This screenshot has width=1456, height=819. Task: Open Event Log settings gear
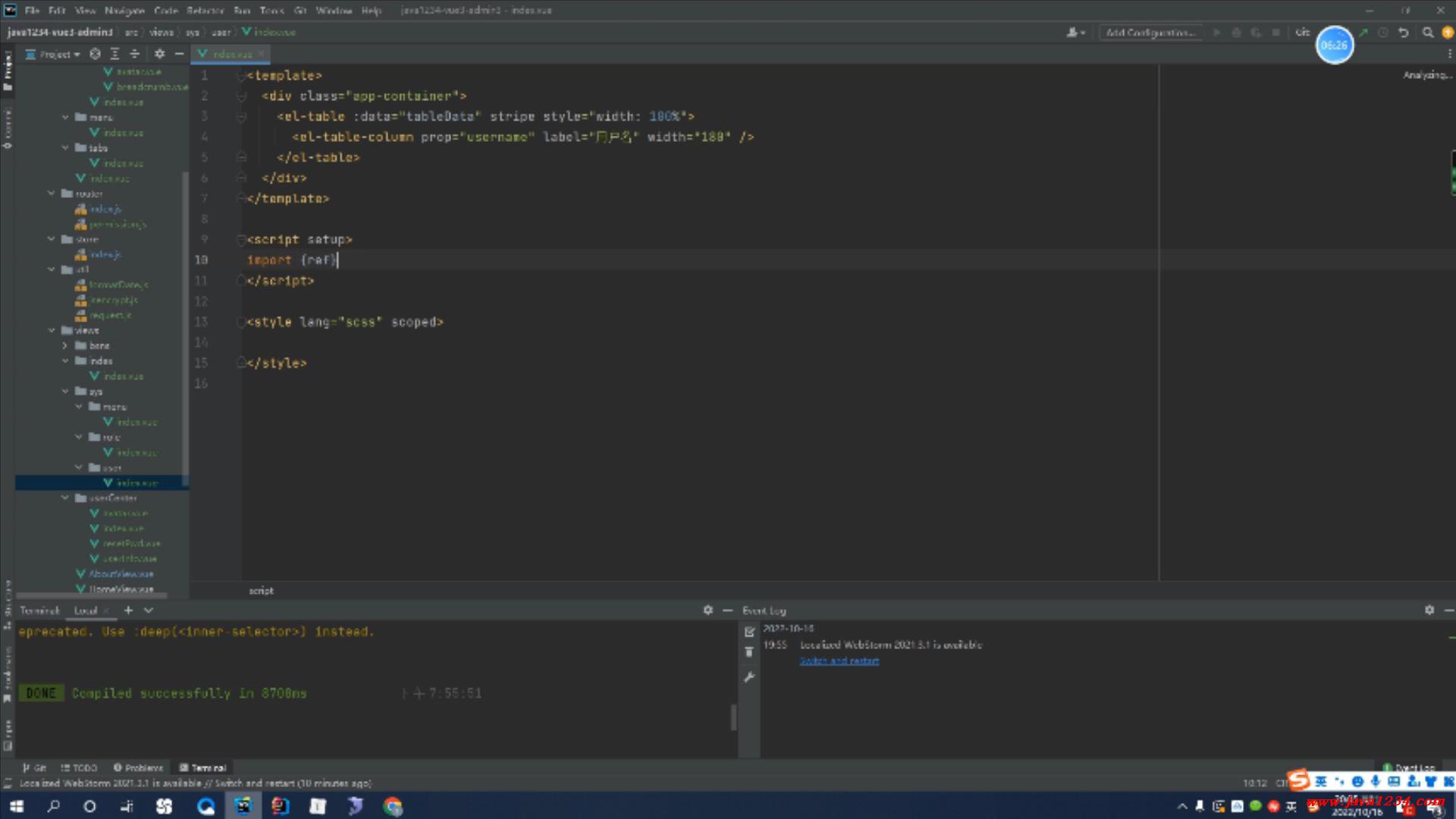[x=1429, y=610]
